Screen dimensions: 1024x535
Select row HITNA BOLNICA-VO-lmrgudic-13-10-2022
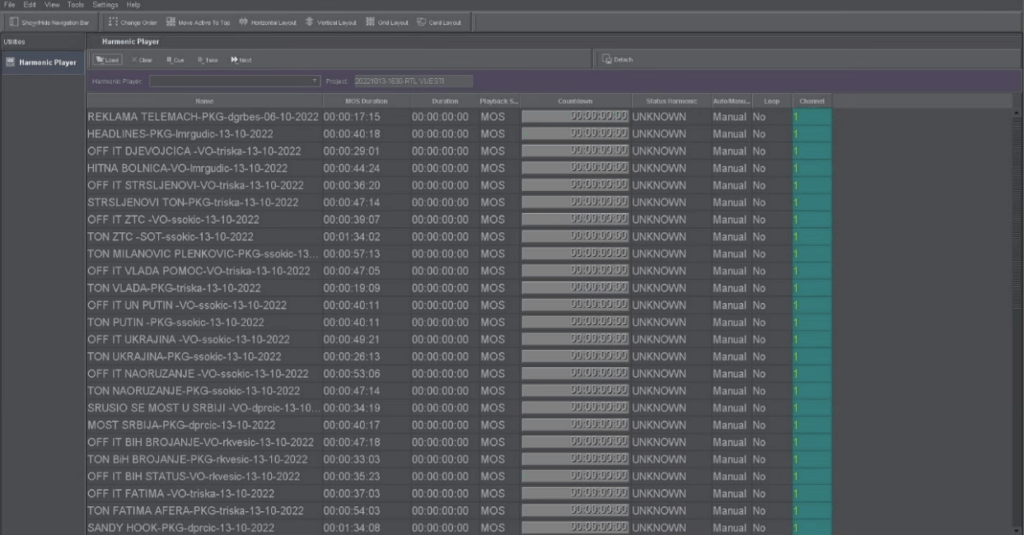459,168
